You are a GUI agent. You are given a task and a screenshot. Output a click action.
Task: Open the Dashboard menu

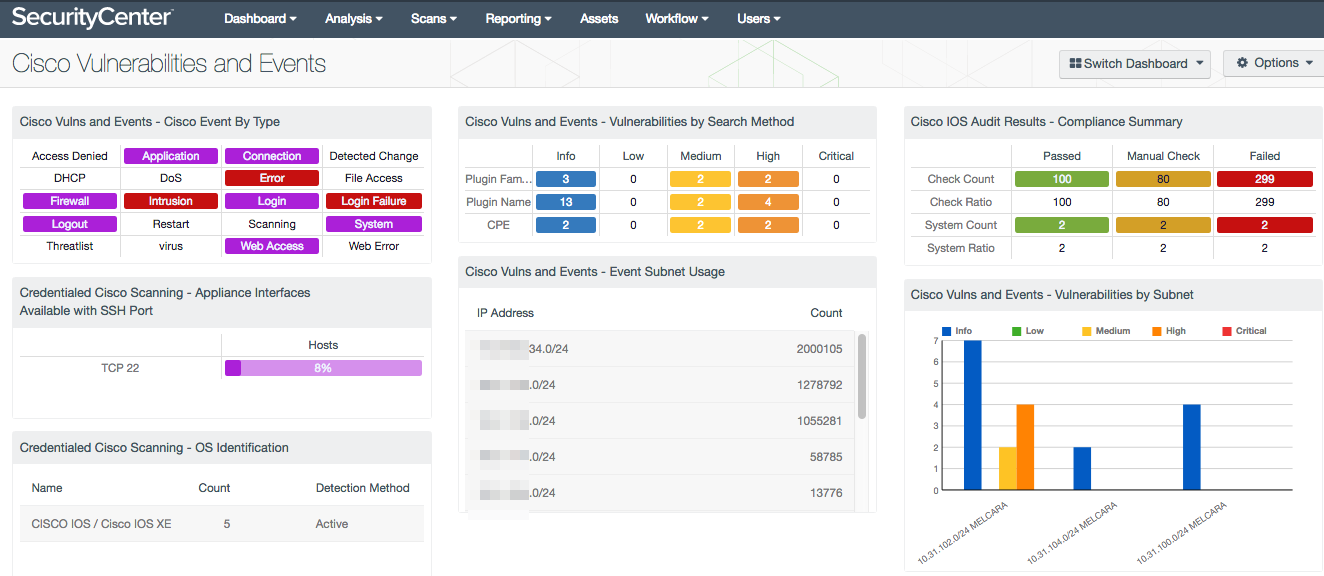260,18
